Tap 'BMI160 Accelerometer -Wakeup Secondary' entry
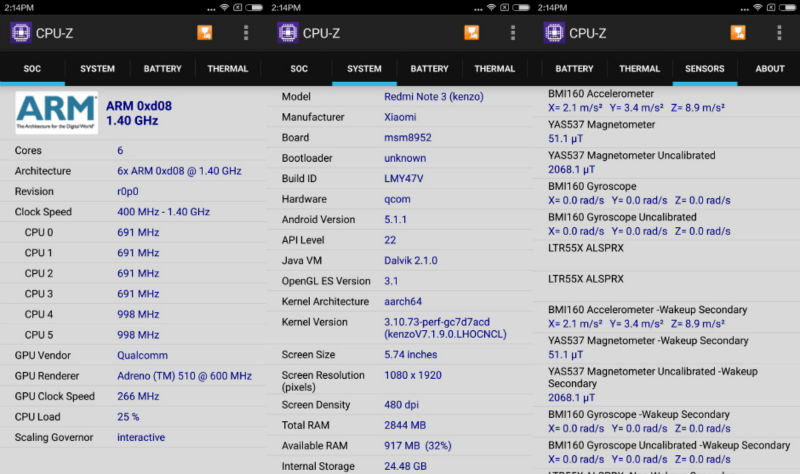 666,317
